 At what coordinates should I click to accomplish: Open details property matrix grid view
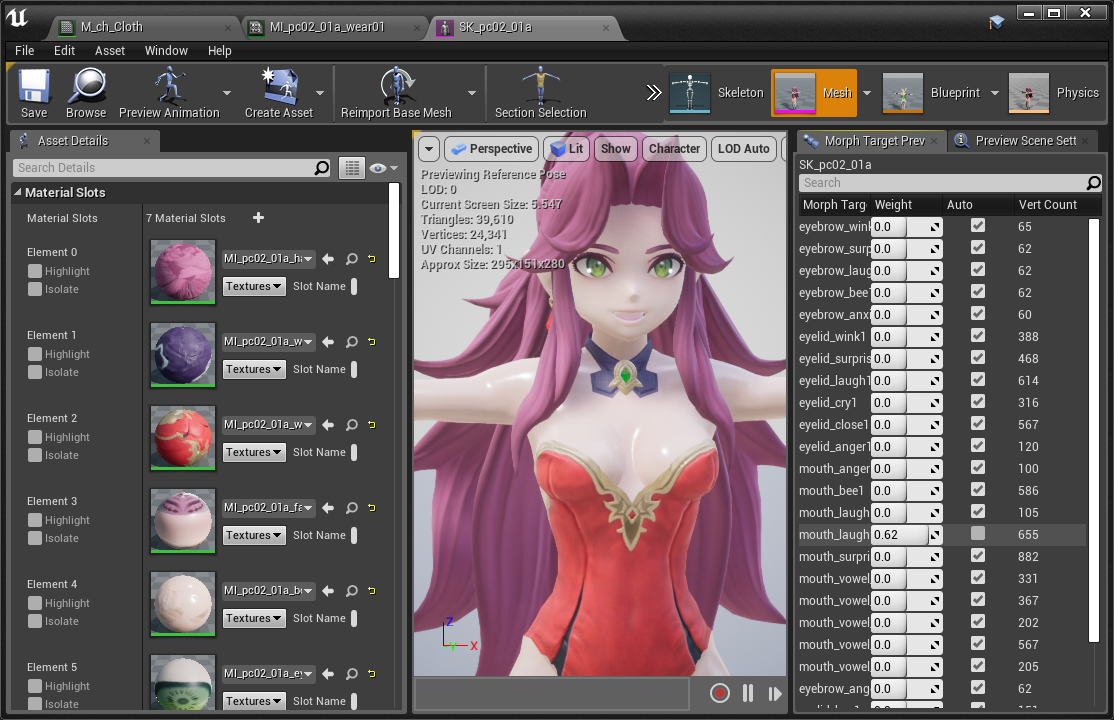click(x=352, y=168)
